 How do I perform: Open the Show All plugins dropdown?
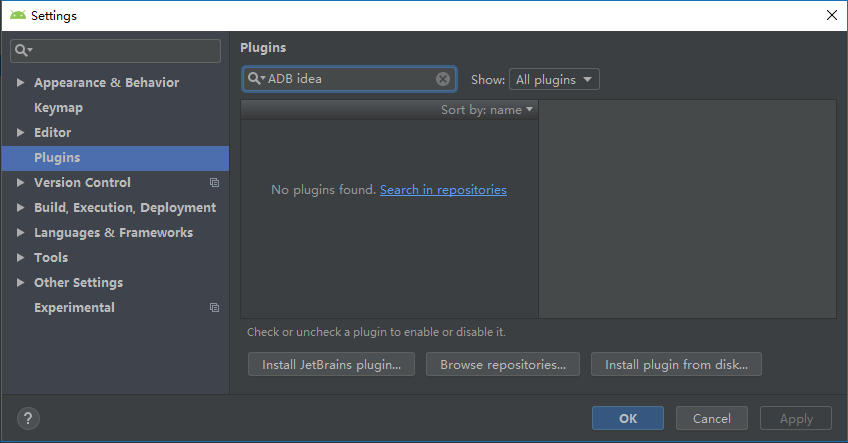[x=554, y=79]
